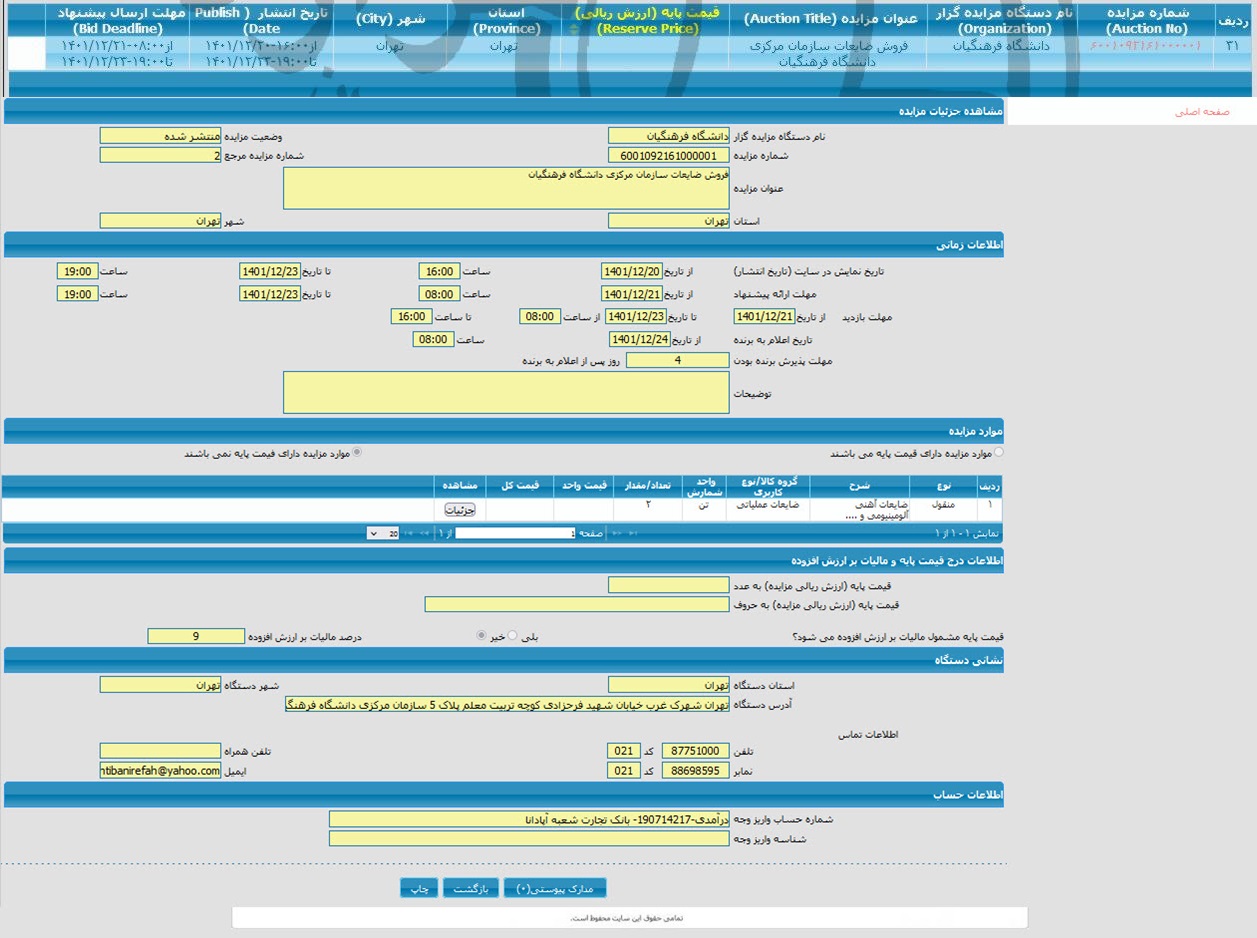Select radio 'موارد مزایده دارای قیمت پایه نمی باشند'
This screenshot has height=938, width=1257.
(x=357, y=453)
